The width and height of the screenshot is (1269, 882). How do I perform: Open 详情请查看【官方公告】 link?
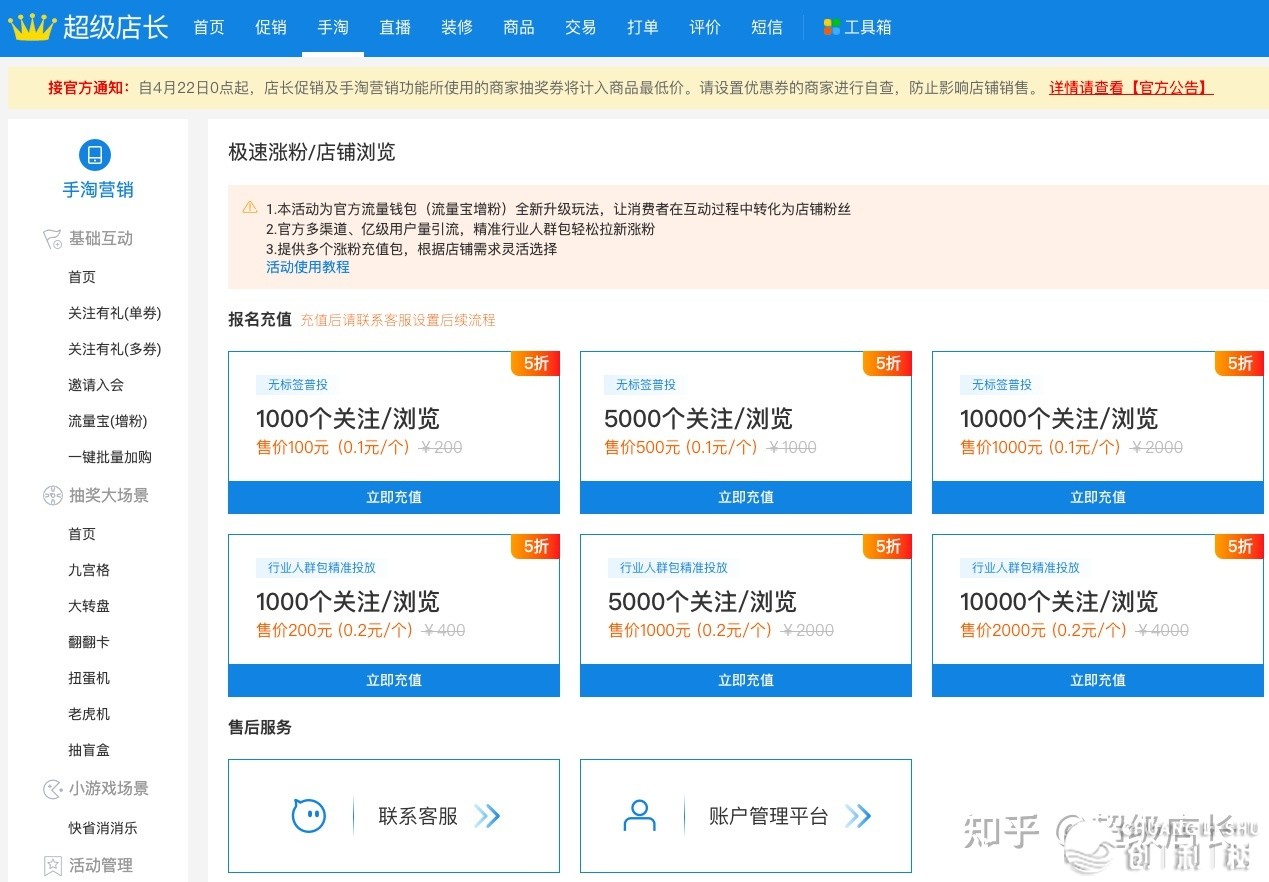click(x=1131, y=87)
